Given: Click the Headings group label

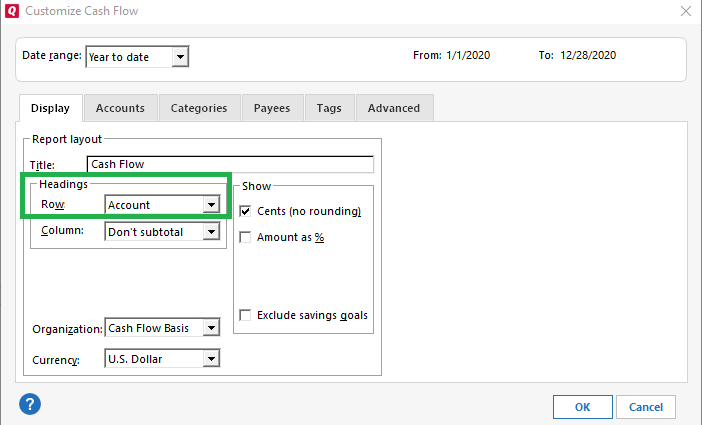Looking at the screenshot, I should coord(63,184).
